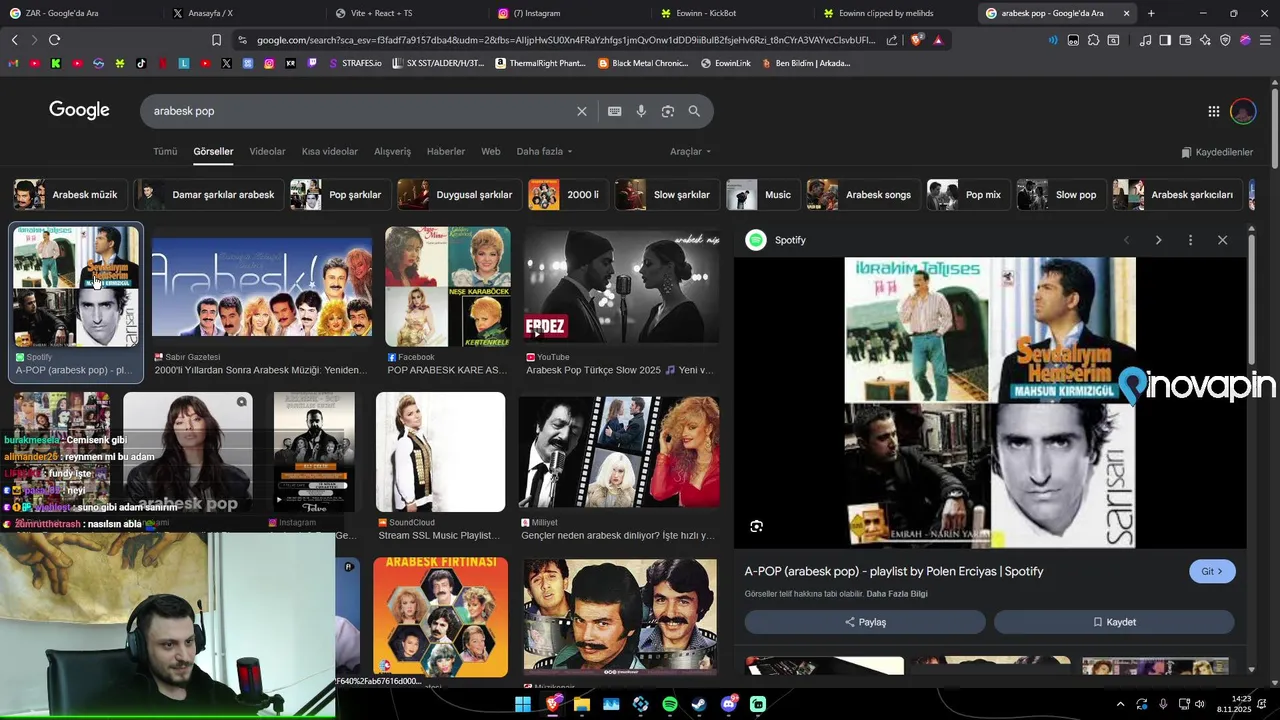This screenshot has width=1280, height=720.
Task: Select the Pop mix filter chip
Action: point(968,195)
